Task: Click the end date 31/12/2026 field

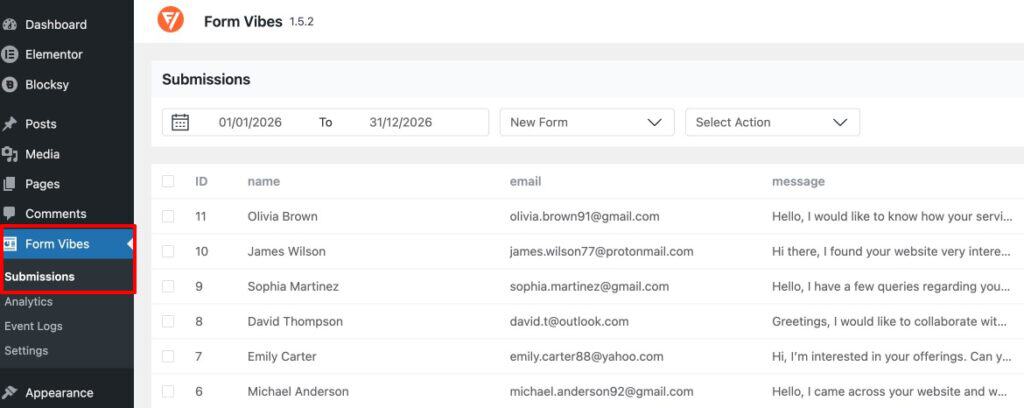Action: [x=400, y=122]
